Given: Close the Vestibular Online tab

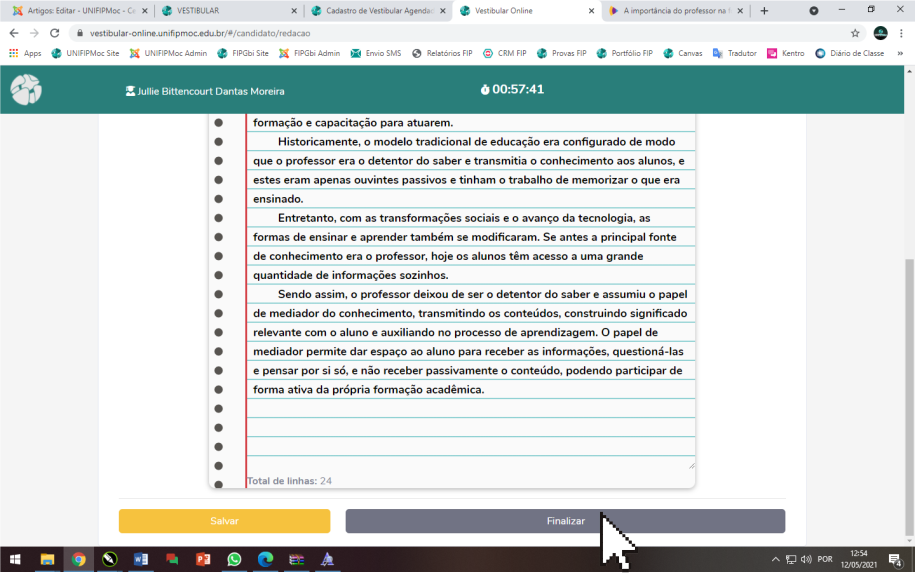Looking at the screenshot, I should pos(591,11).
